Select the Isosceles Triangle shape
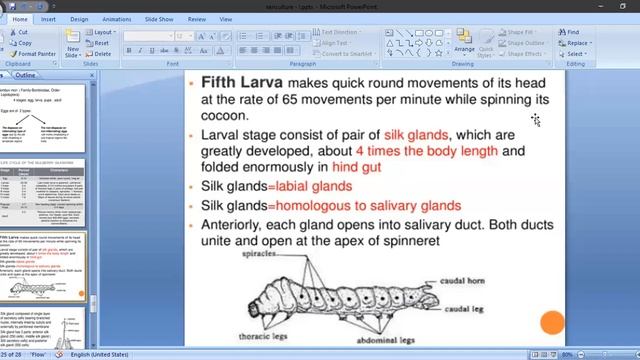Image resolution: width=640 pixels, height=360 pixels. point(390,43)
